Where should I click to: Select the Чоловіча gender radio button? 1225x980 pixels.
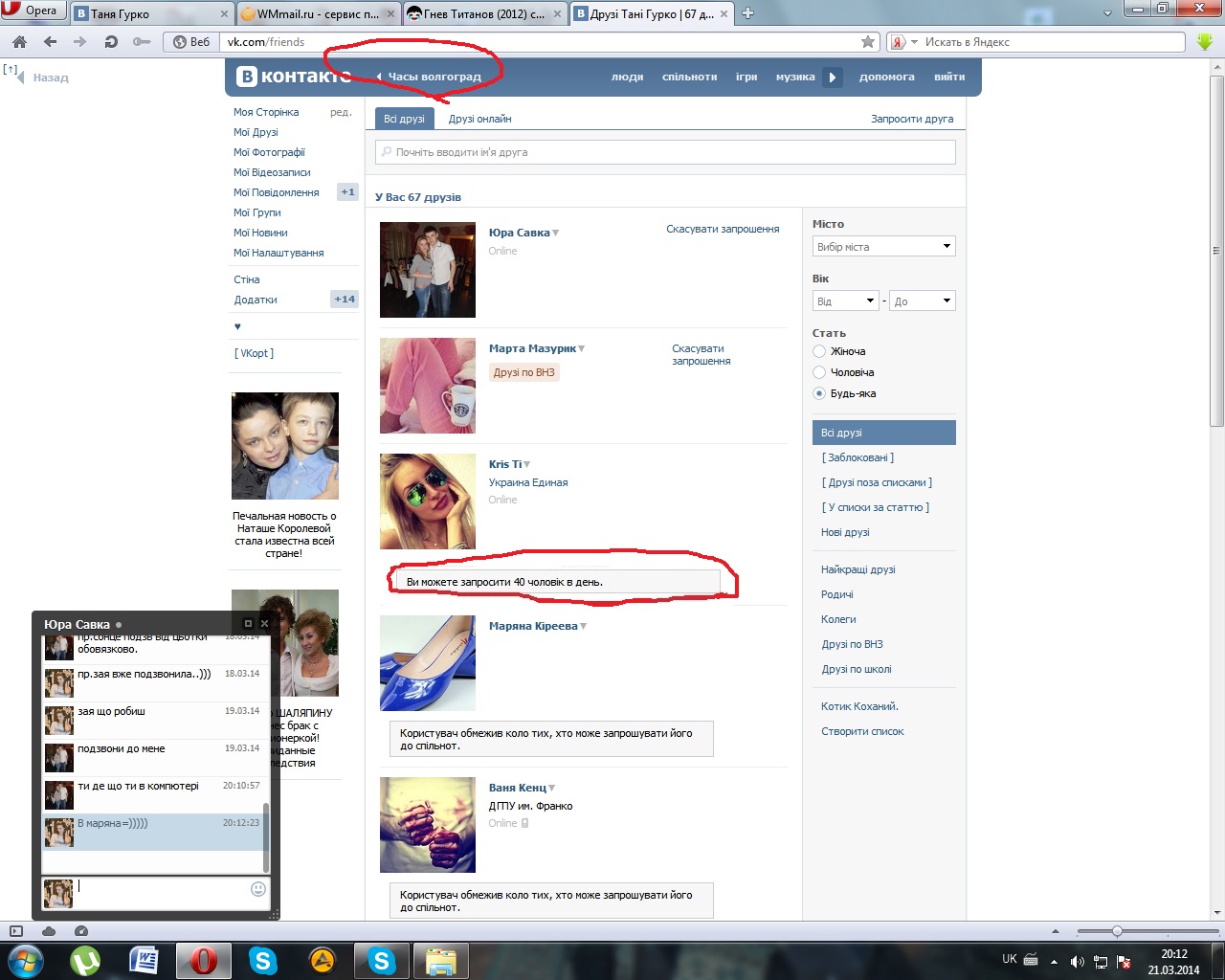819,372
